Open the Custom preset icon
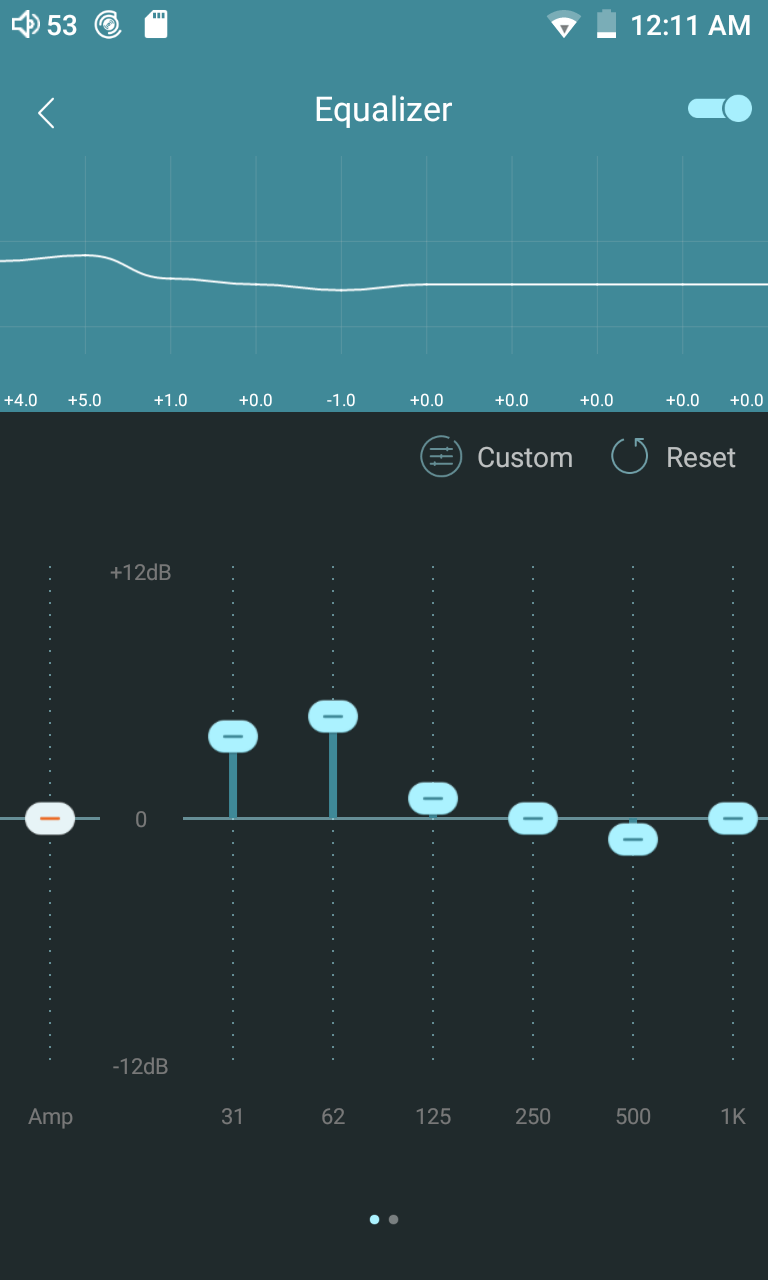 pos(441,457)
